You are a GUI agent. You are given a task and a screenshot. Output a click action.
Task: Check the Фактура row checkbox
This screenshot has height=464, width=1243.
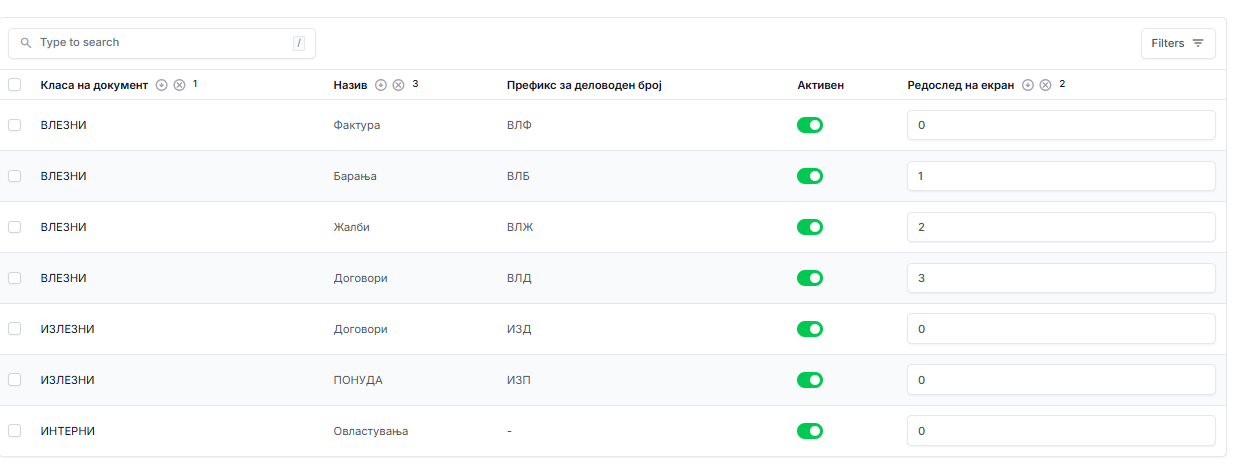pyautogui.click(x=14, y=125)
